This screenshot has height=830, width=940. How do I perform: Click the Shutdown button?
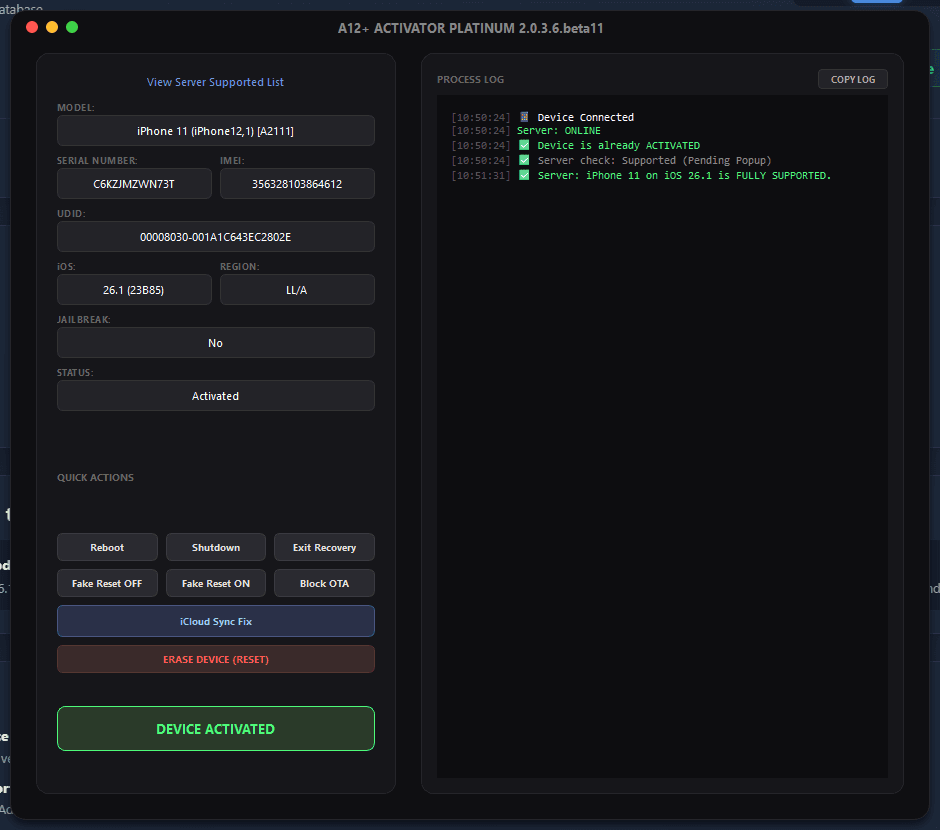(x=216, y=547)
